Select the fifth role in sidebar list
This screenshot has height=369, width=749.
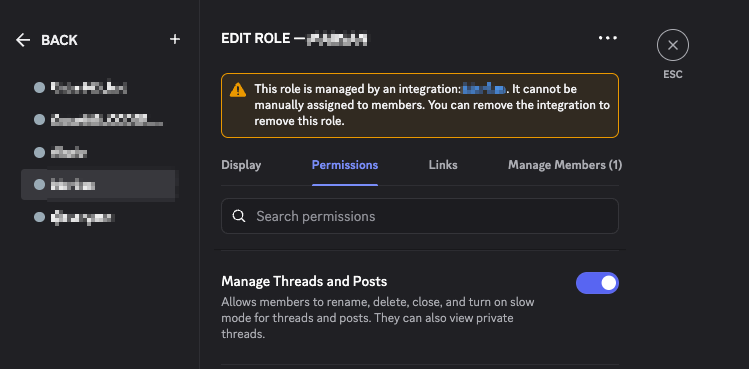coord(98,217)
